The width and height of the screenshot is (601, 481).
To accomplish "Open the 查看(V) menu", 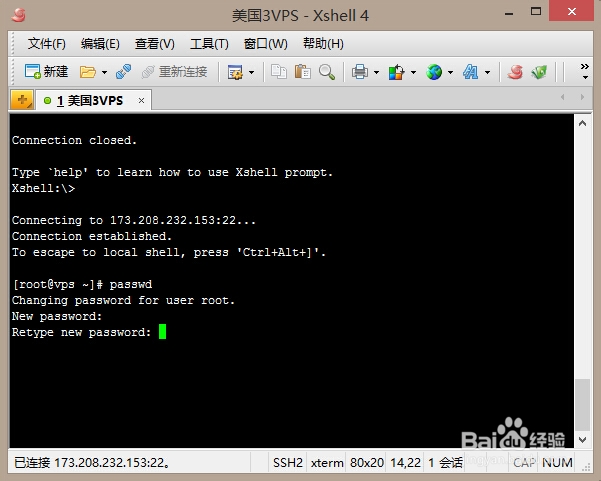I will tap(154, 44).
